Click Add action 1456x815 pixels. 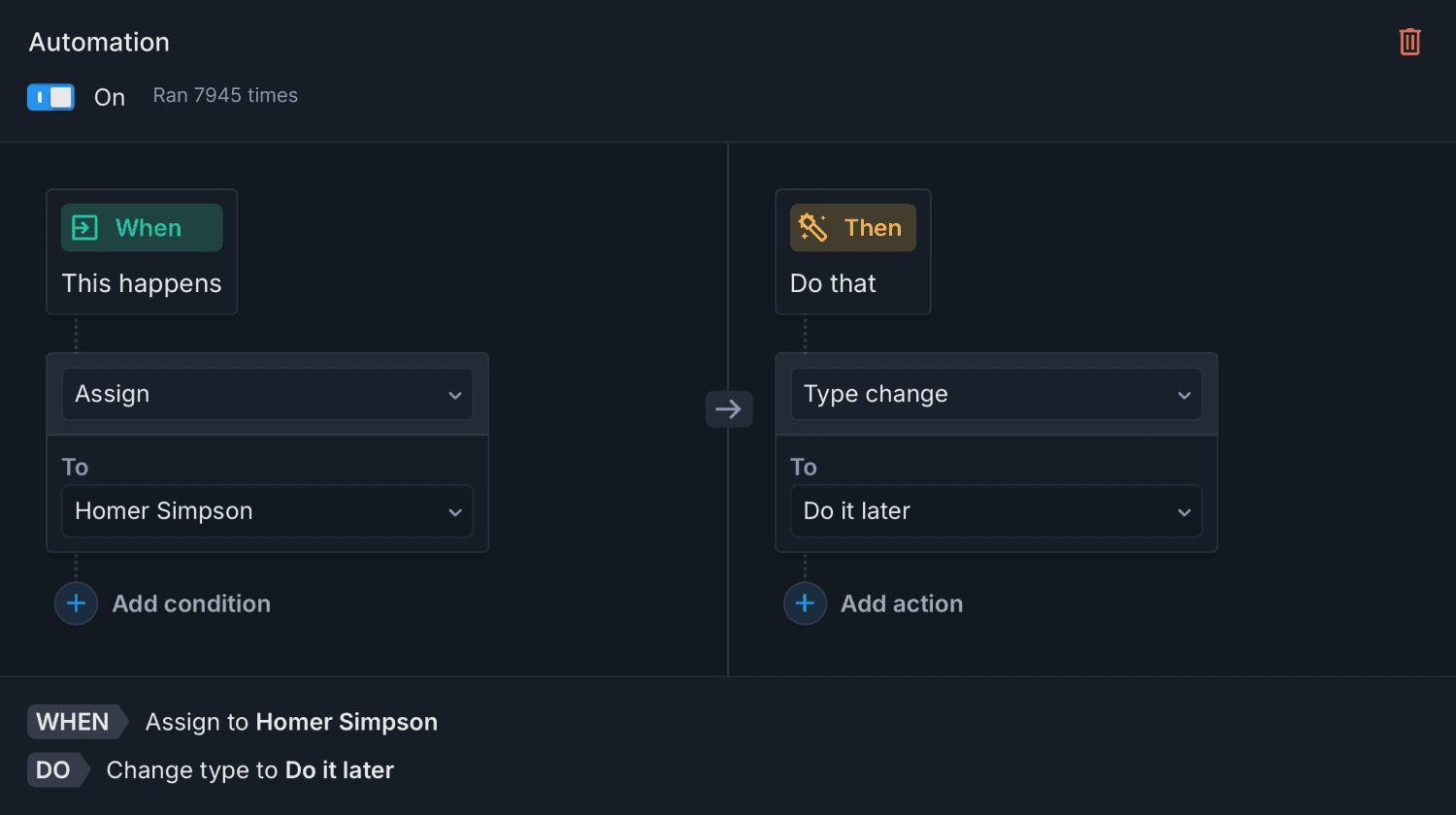(902, 603)
